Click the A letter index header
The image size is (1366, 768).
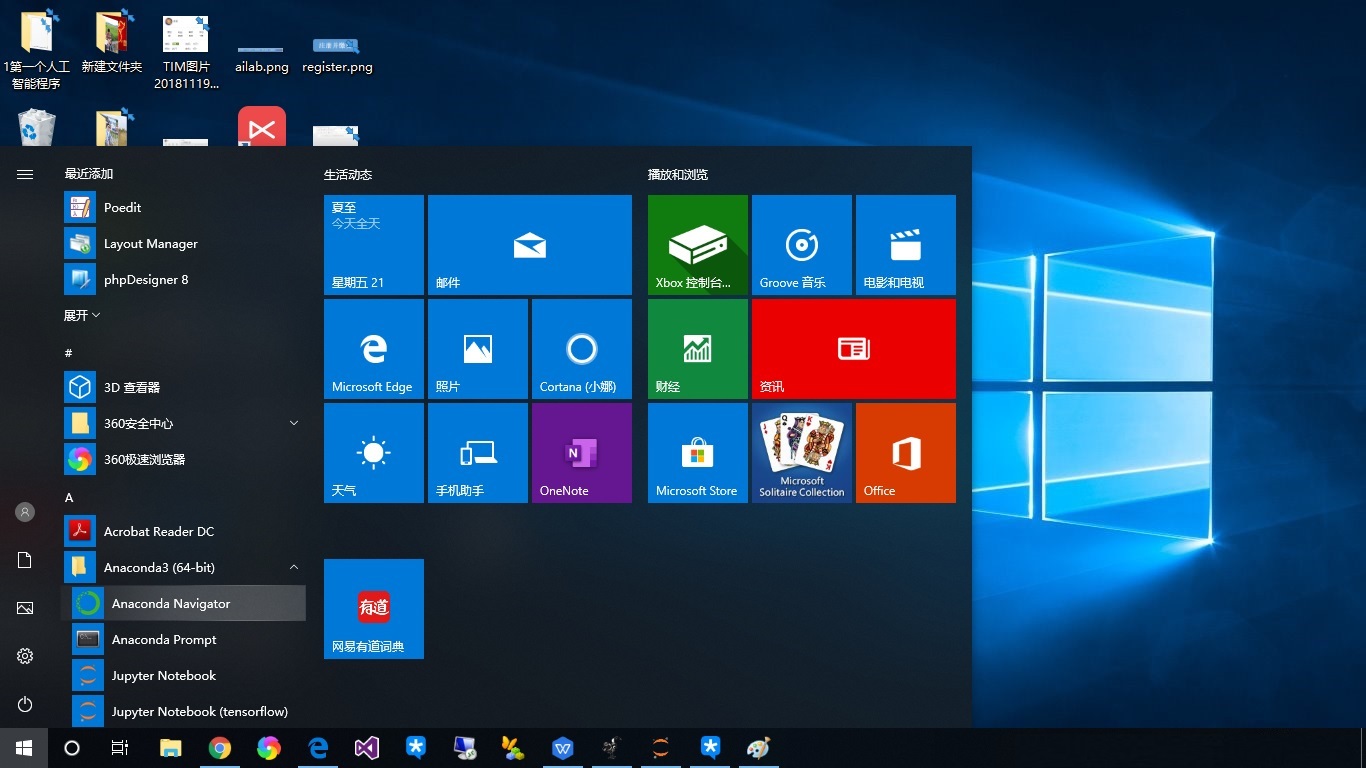pyautogui.click(x=69, y=497)
